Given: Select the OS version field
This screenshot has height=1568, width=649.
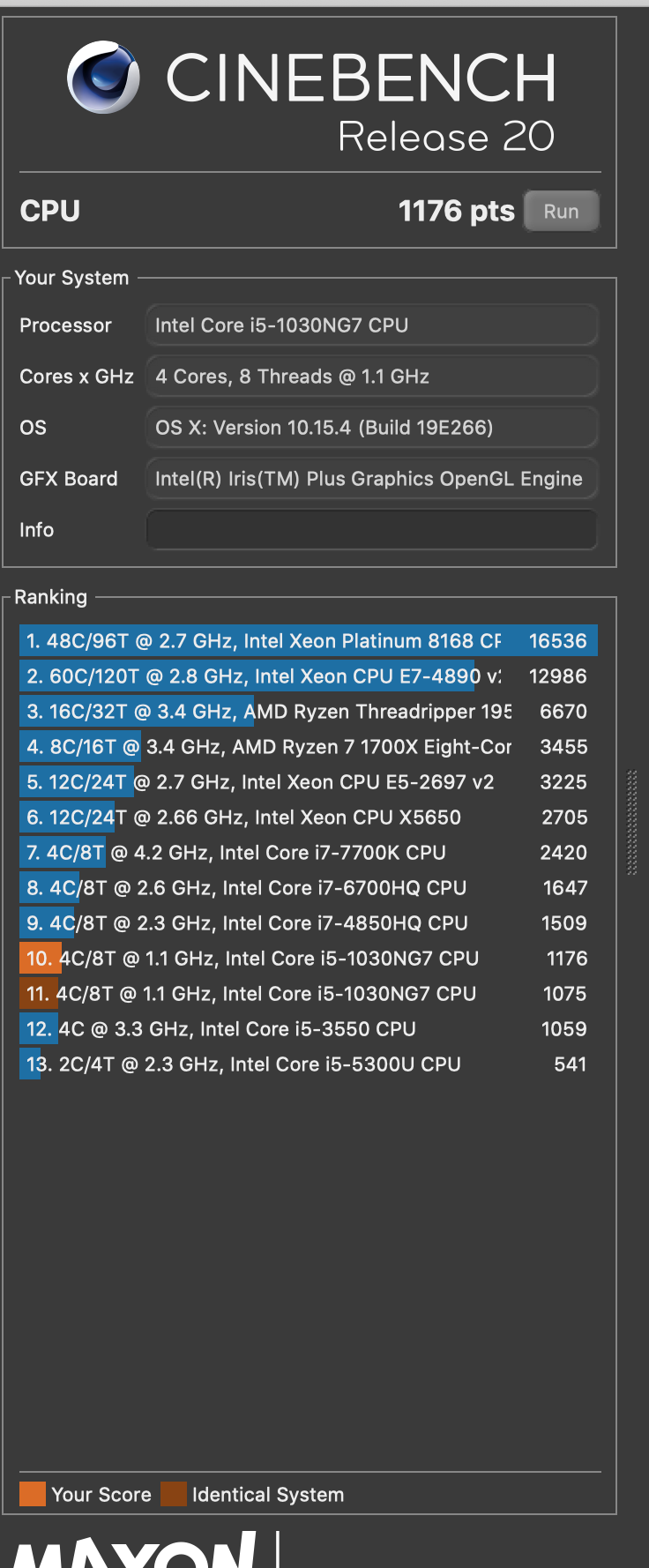Looking at the screenshot, I should coord(371,428).
